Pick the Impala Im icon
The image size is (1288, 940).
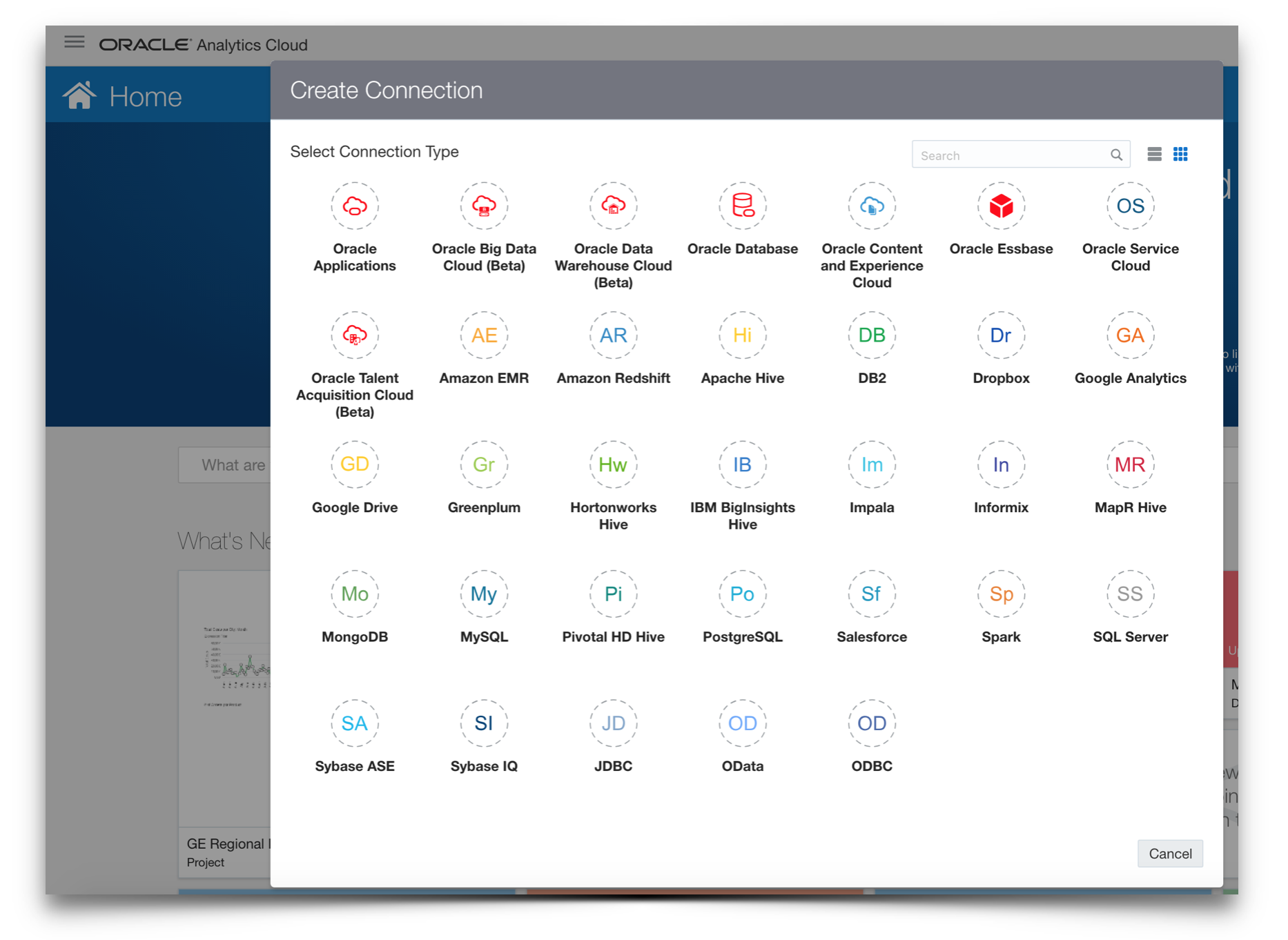click(872, 464)
